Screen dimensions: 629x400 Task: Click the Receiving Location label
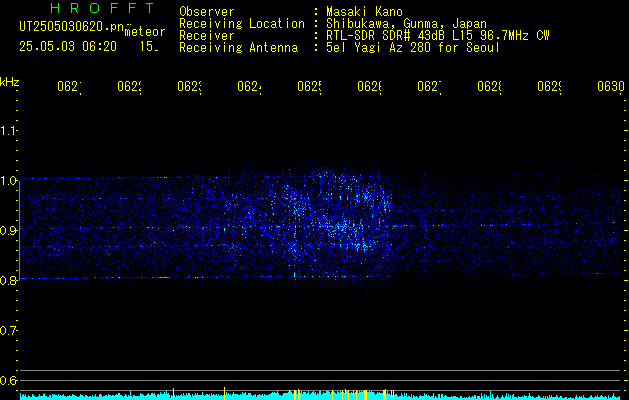pos(242,24)
